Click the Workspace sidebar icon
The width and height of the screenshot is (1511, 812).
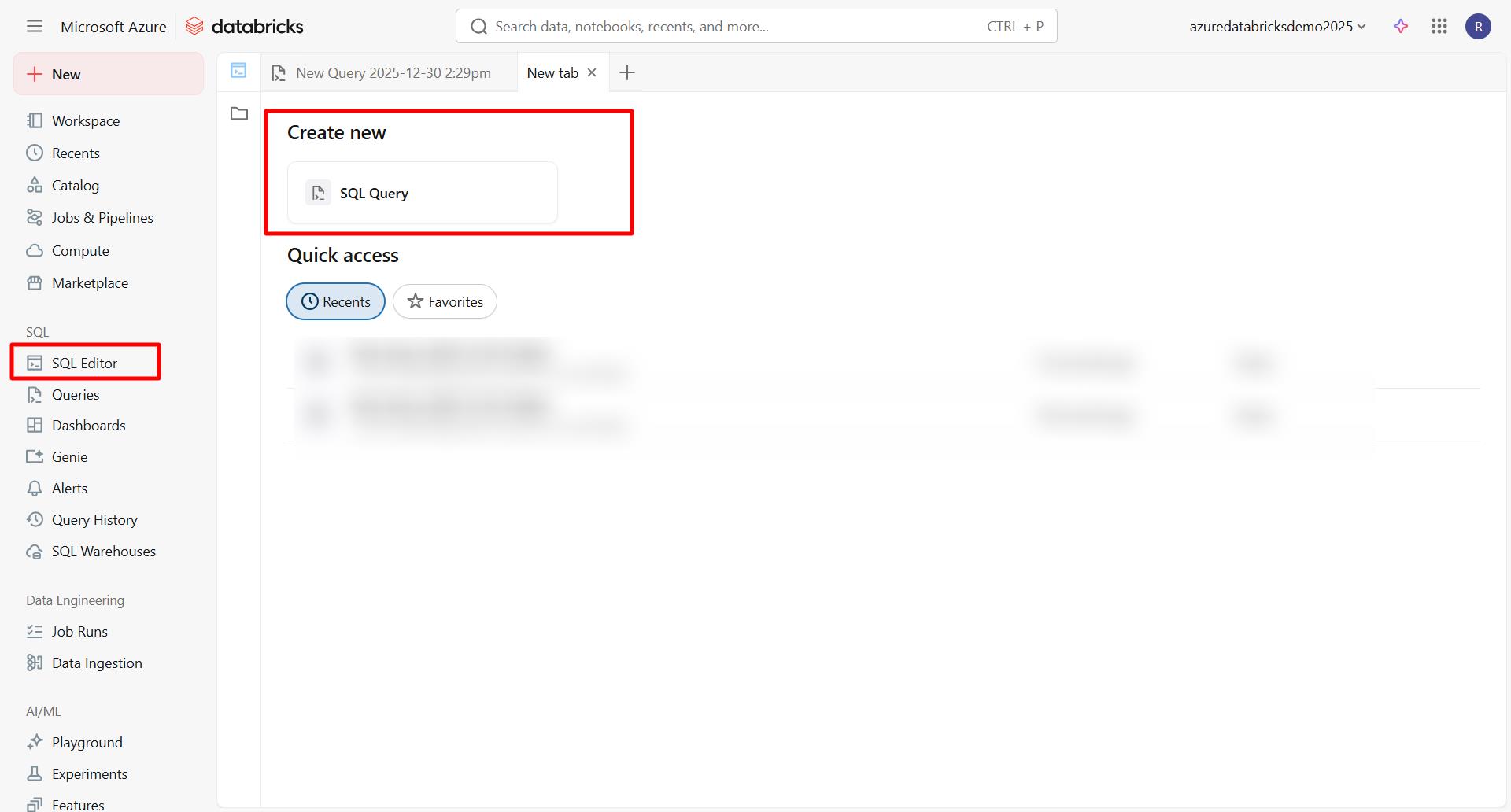(35, 120)
